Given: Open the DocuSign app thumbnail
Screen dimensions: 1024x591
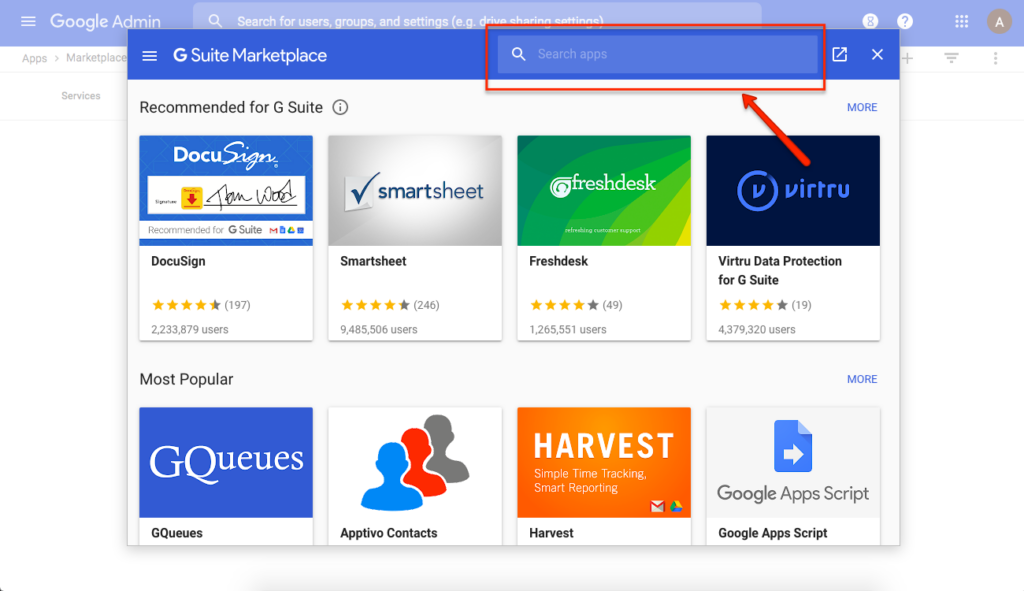Looking at the screenshot, I should pyautogui.click(x=226, y=191).
